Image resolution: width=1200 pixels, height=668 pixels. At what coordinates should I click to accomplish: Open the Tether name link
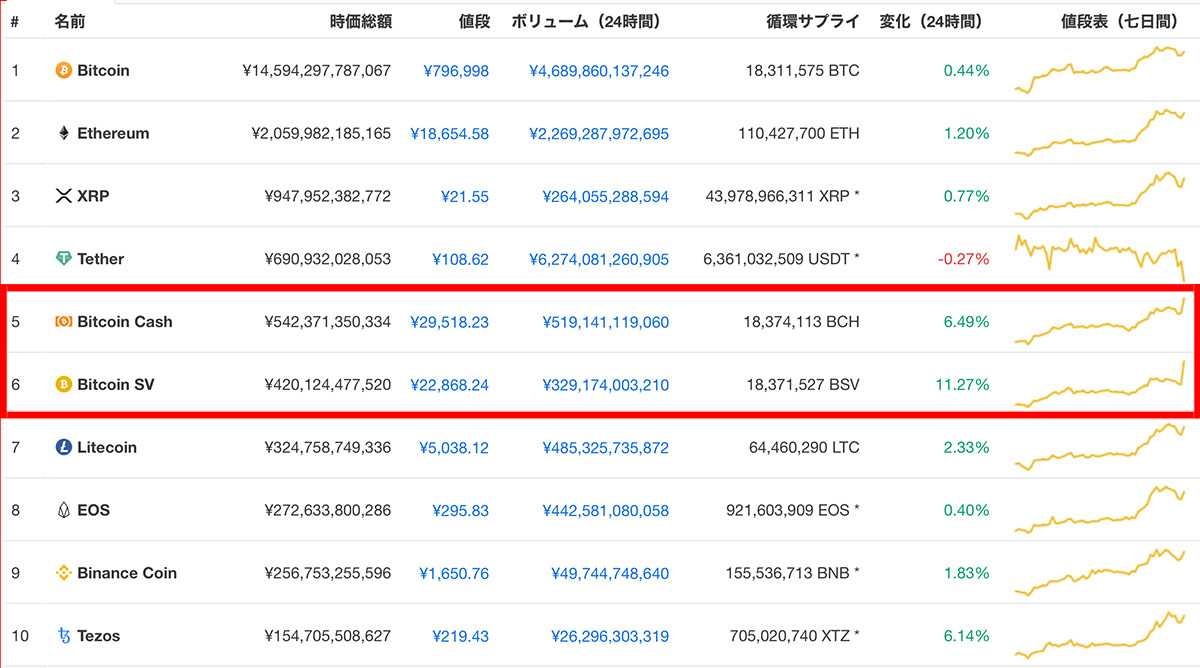100,259
